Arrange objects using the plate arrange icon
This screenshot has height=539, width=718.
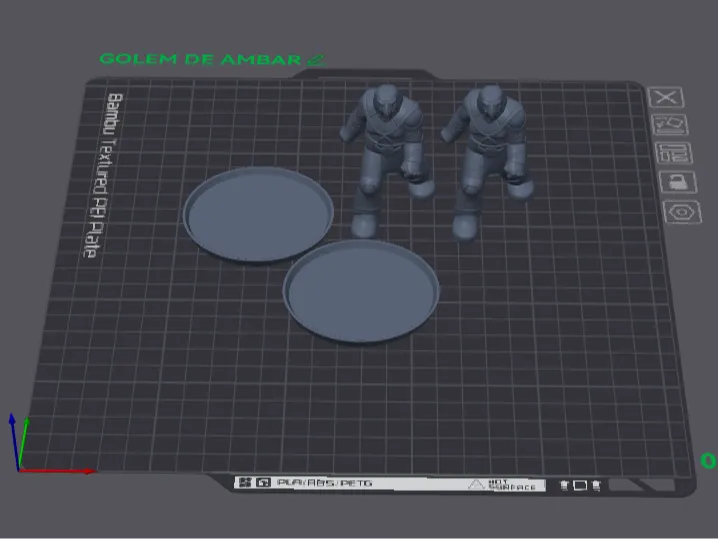674,153
